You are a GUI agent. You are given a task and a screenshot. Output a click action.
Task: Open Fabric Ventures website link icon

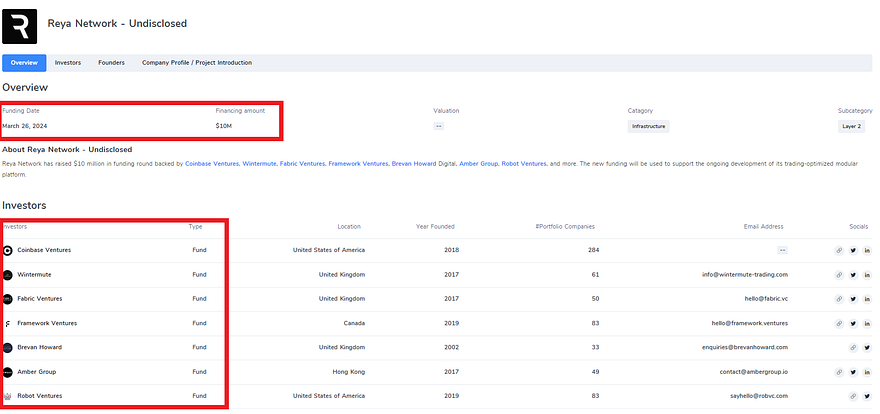(839, 299)
